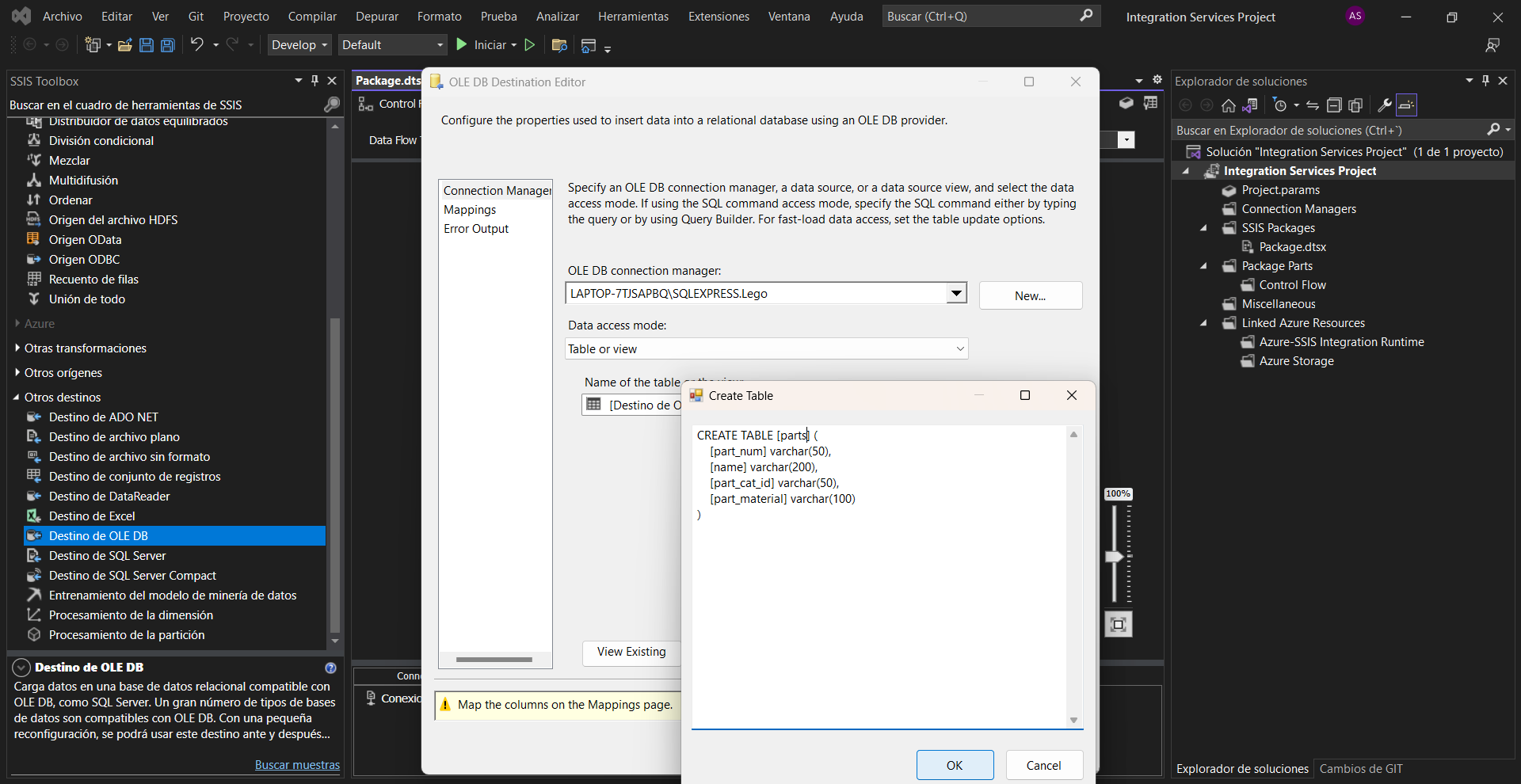Screen dimensions: 1521x784
Task: Expand the Otras transformaciones toolbox group
Action: click(x=17, y=348)
